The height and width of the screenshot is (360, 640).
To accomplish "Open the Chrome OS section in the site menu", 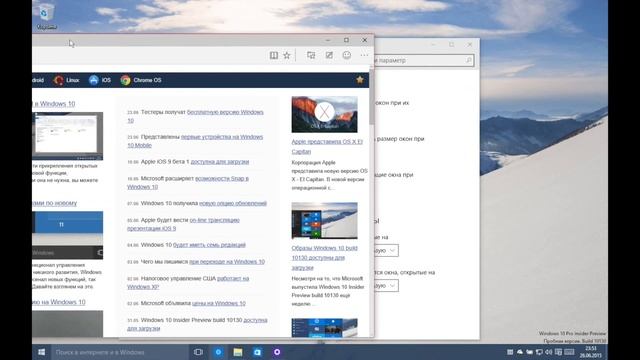I will (x=147, y=80).
